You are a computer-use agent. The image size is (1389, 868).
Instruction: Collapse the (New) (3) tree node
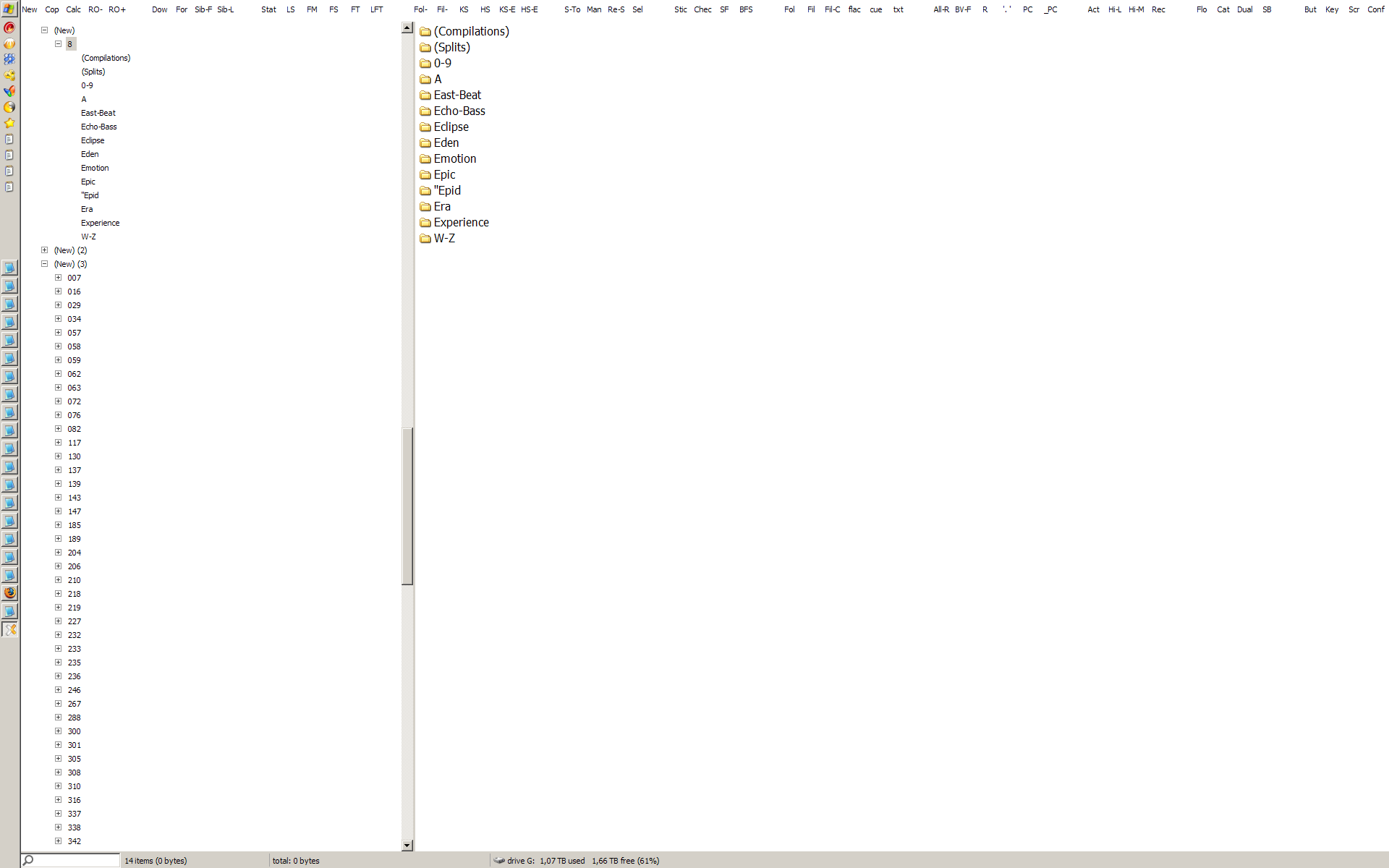tap(44, 264)
